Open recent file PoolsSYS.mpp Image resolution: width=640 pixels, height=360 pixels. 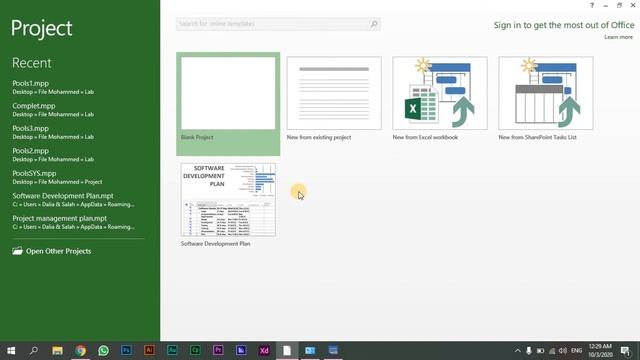click(x=57, y=177)
